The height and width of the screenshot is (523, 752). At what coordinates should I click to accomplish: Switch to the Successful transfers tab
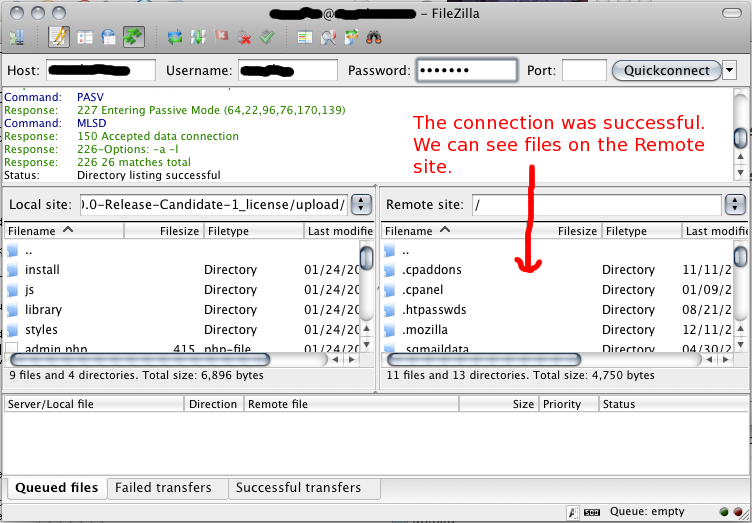(297, 488)
